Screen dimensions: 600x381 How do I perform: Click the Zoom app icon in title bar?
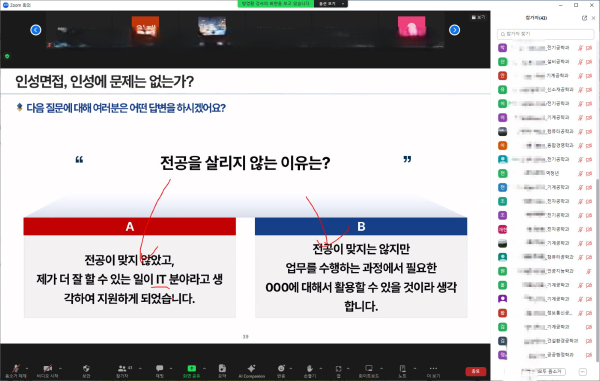click(5, 5)
